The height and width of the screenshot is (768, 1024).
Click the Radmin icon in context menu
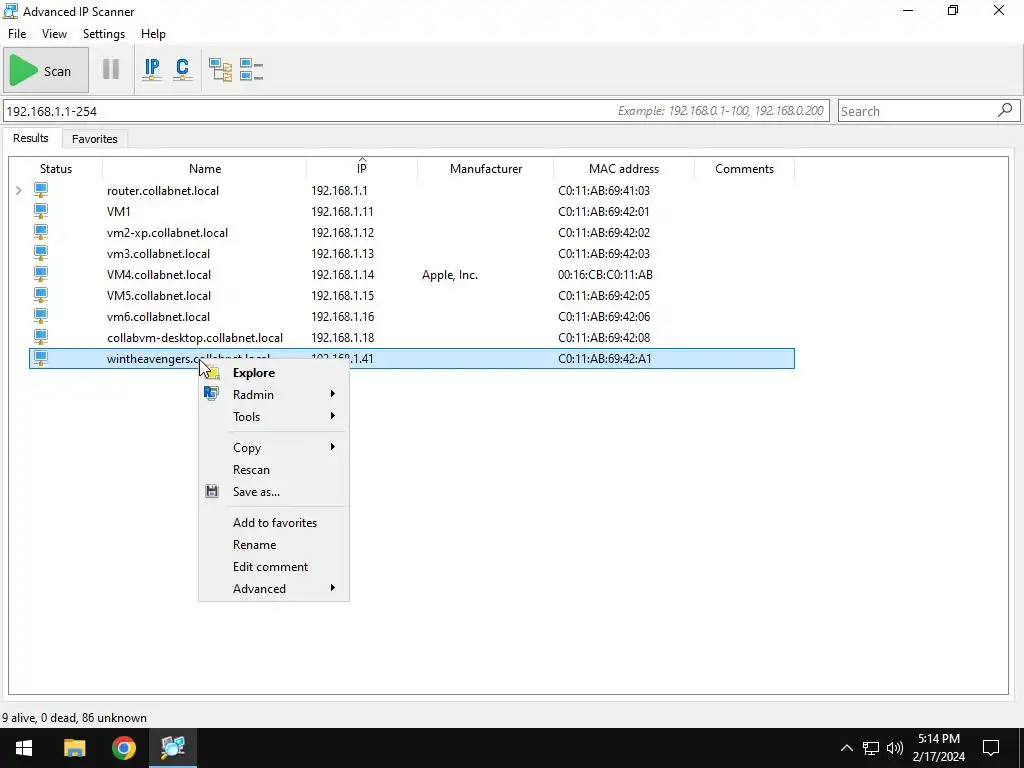(x=211, y=393)
